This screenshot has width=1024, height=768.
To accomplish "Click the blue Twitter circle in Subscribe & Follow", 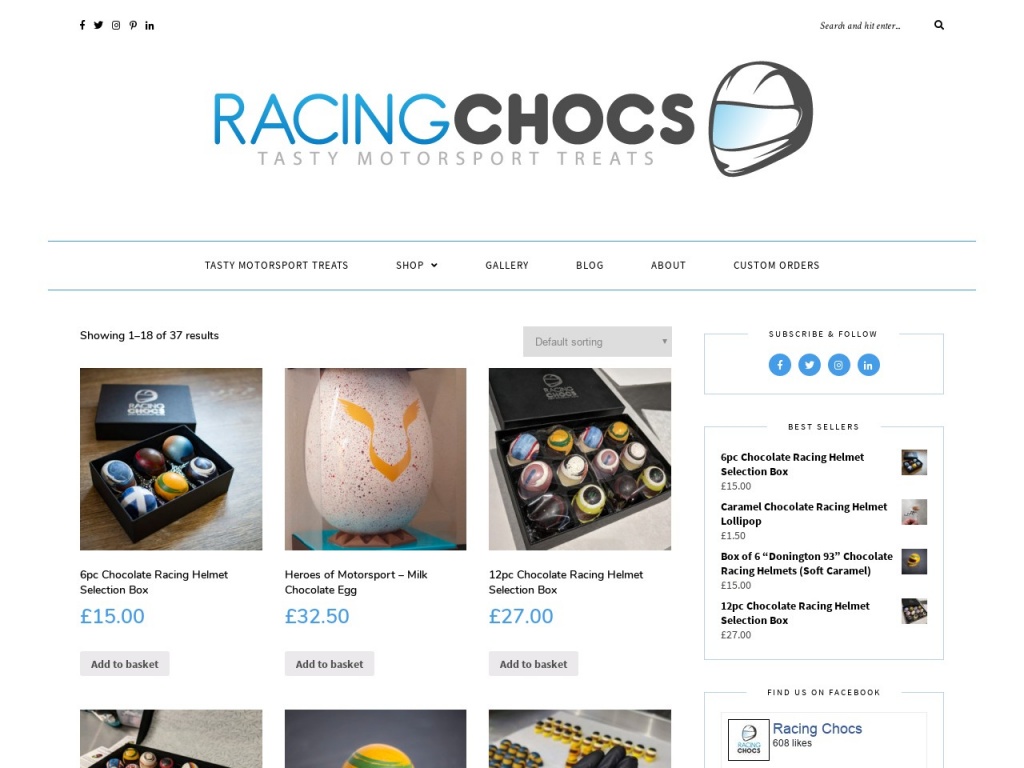I will [x=809, y=364].
